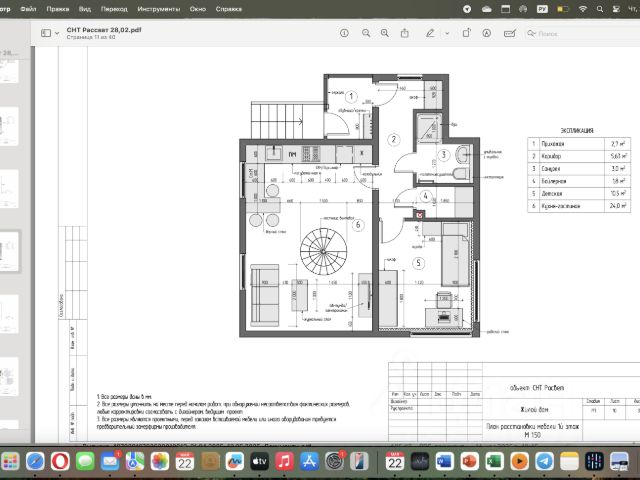Open the battery status icon
This screenshot has height=480, width=640.
[x=563, y=9]
